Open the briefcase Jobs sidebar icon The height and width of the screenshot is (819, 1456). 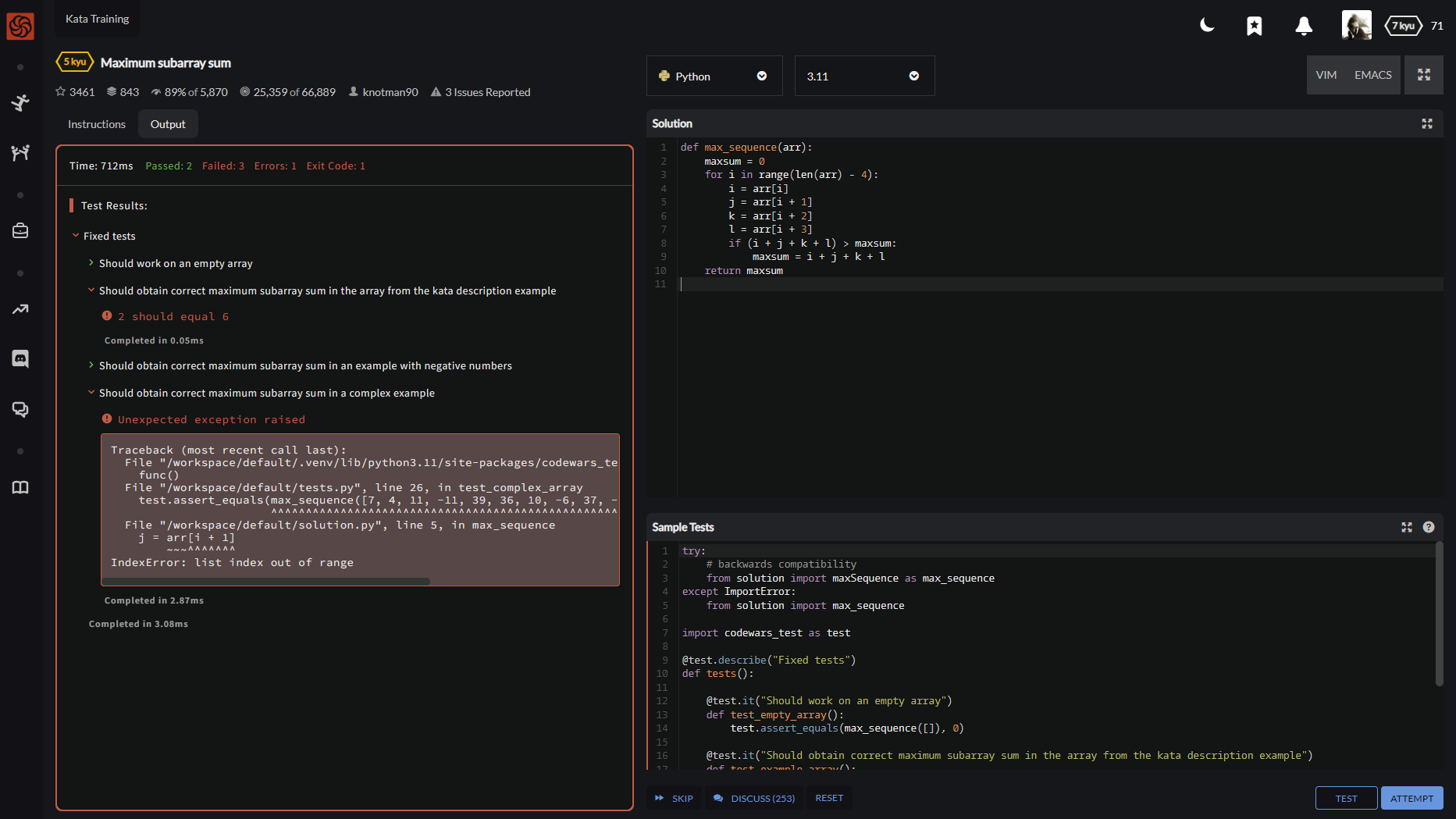tap(20, 231)
